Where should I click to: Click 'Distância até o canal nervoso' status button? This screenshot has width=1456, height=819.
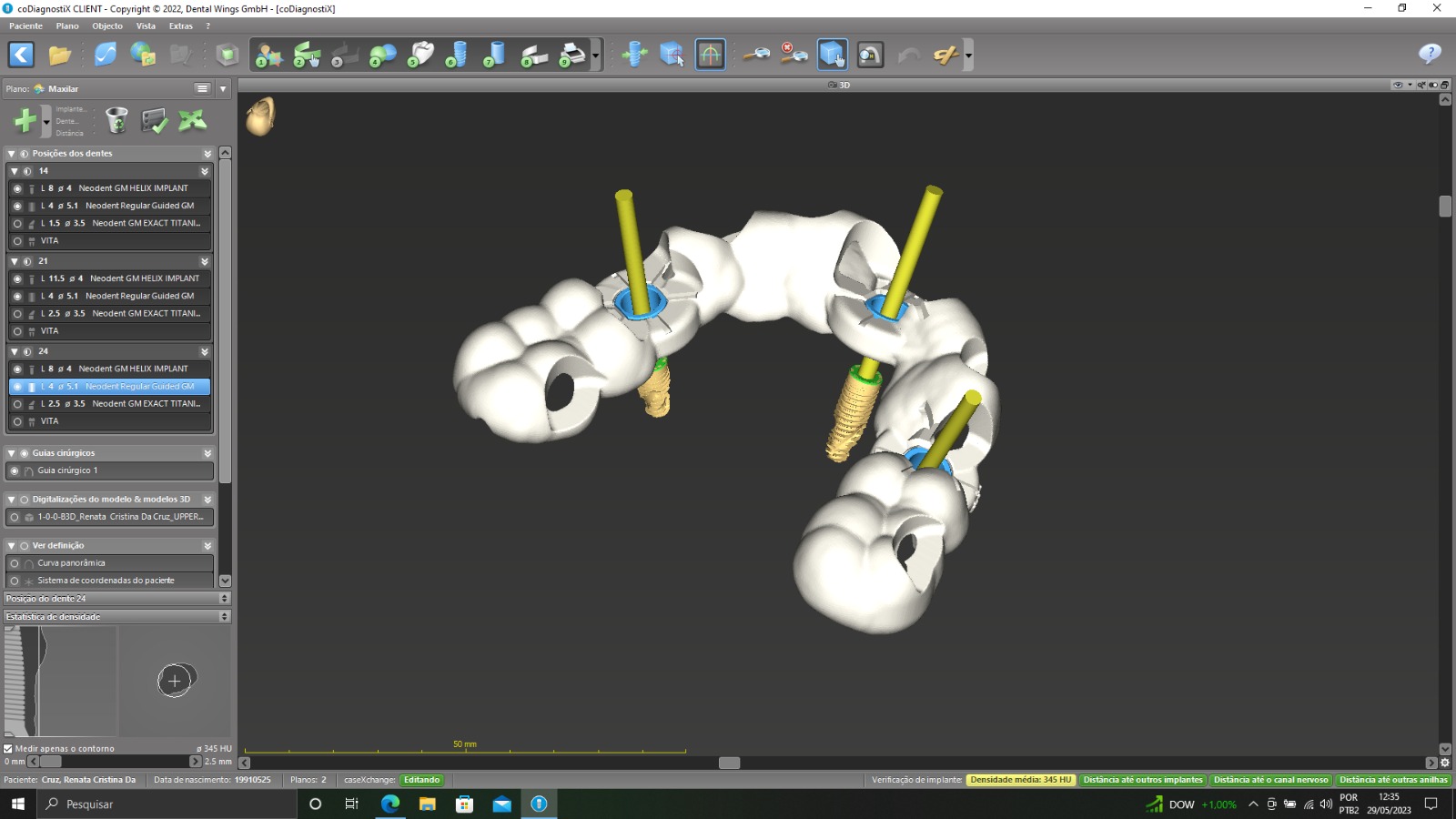coord(1271,780)
